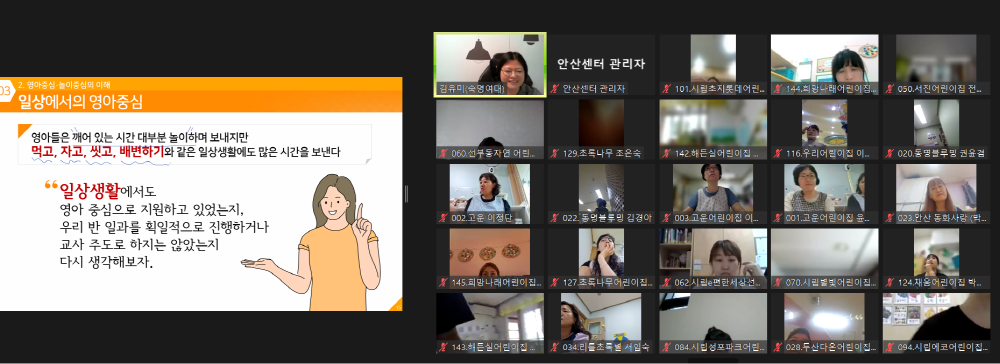Select the active speaker video 김유미(숙명여대)

pos(490,64)
